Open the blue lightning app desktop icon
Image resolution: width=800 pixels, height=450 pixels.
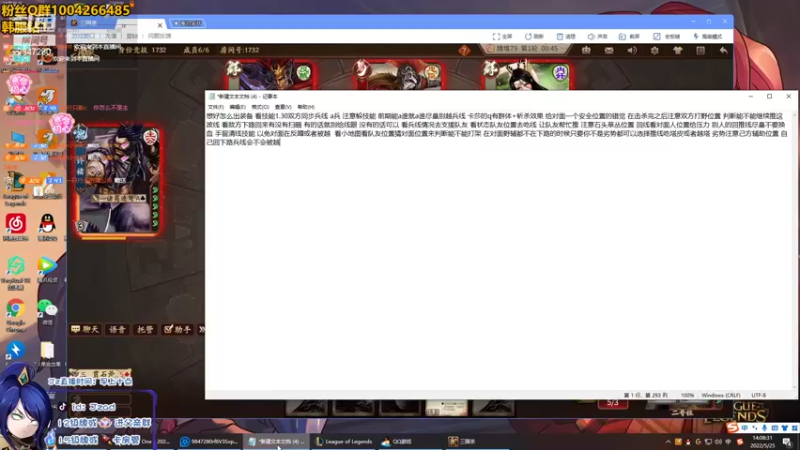(15, 351)
